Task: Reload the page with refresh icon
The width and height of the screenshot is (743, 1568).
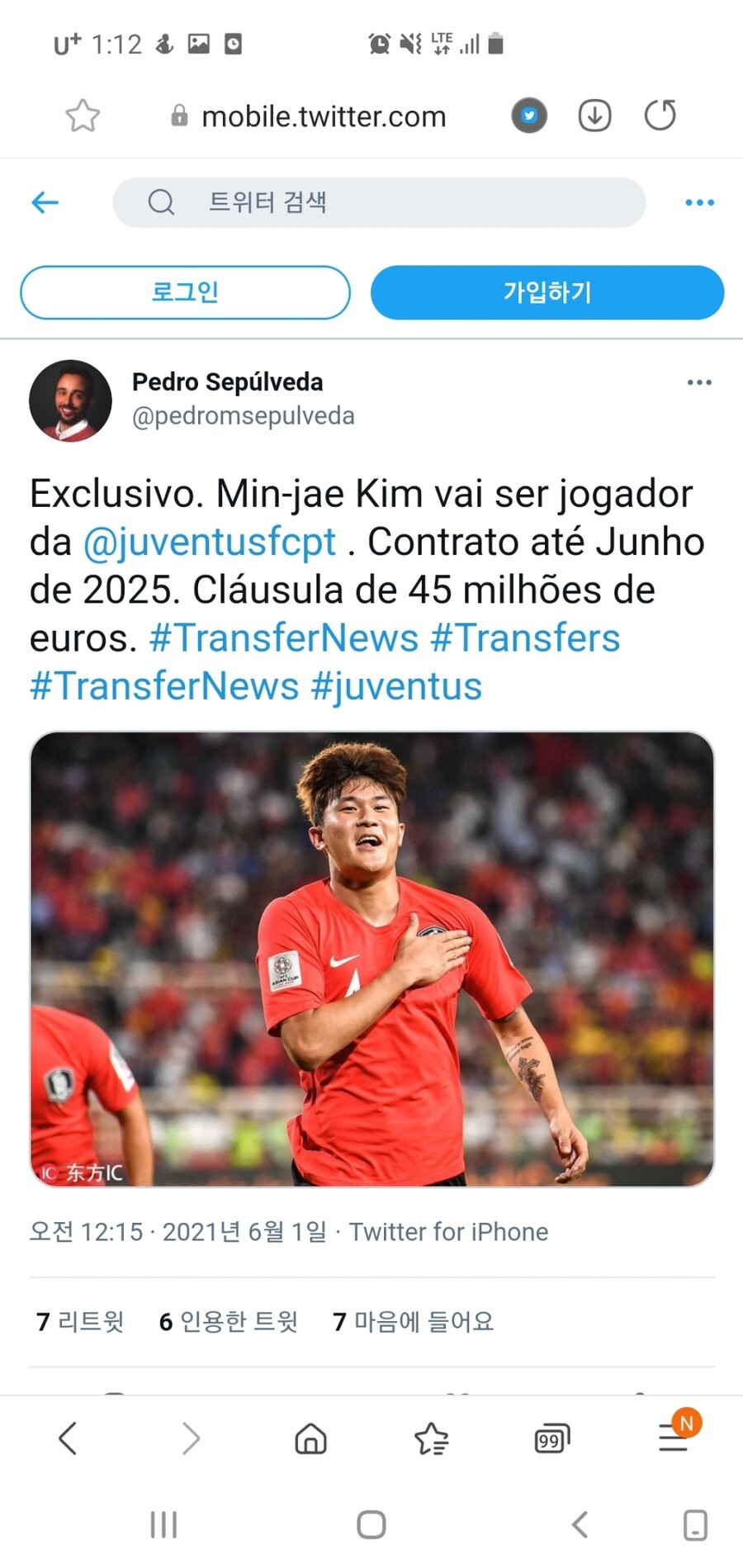Action: 660,115
